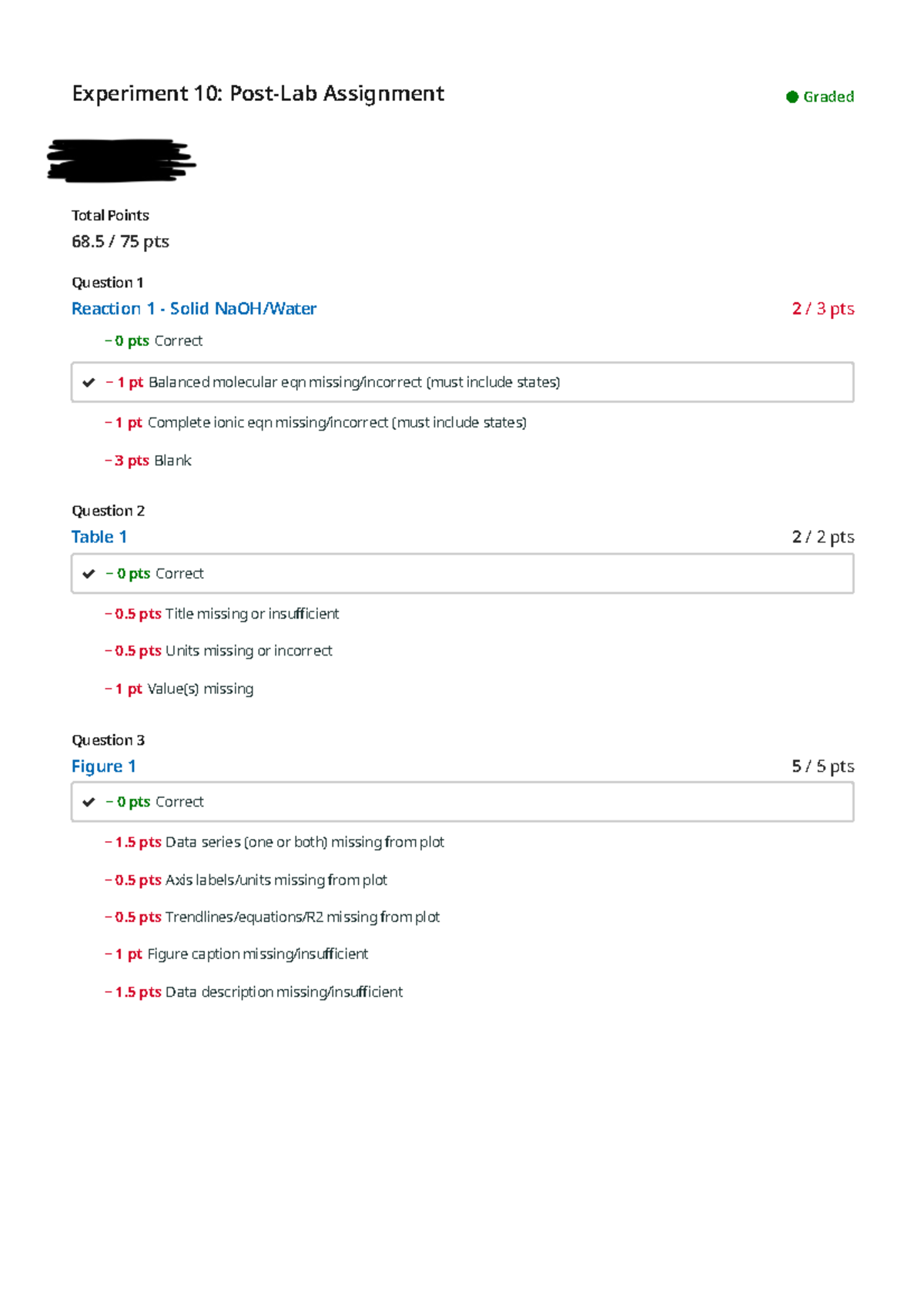Select Title missing or insufficient rubric item
The height and width of the screenshot is (1308, 924).
pos(222,614)
